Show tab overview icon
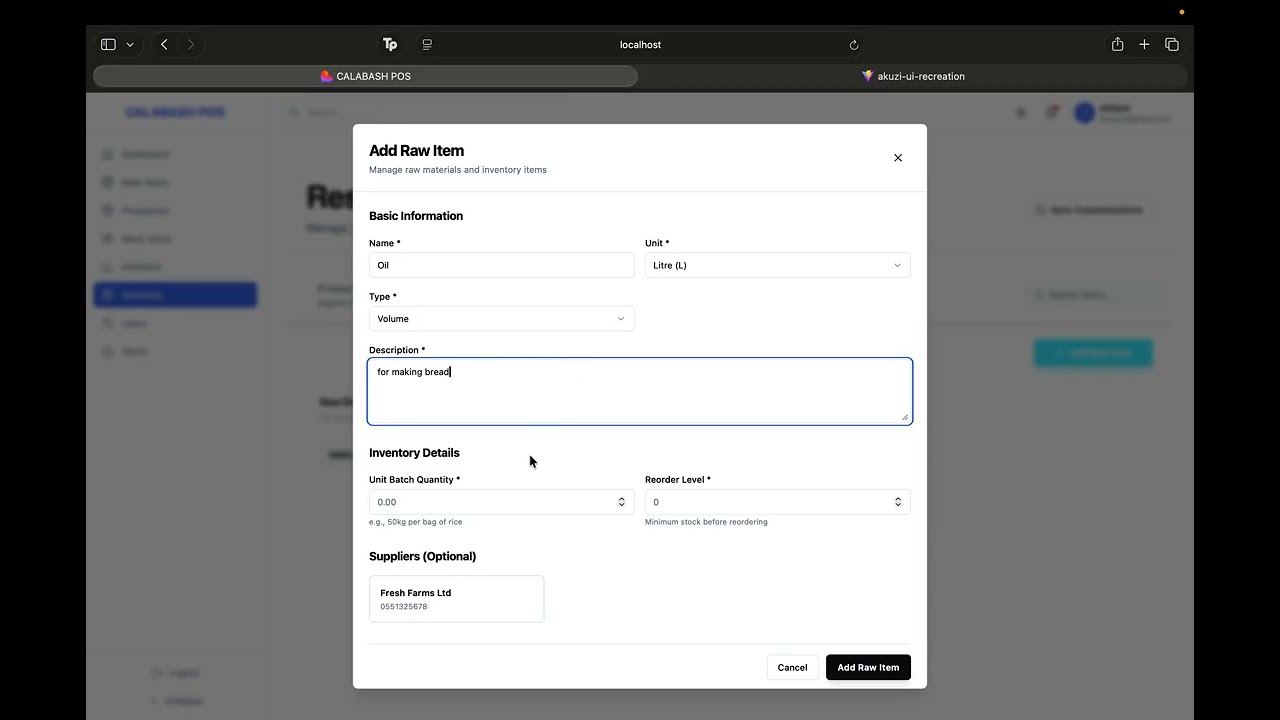Image resolution: width=1280 pixels, height=720 pixels. click(1172, 44)
